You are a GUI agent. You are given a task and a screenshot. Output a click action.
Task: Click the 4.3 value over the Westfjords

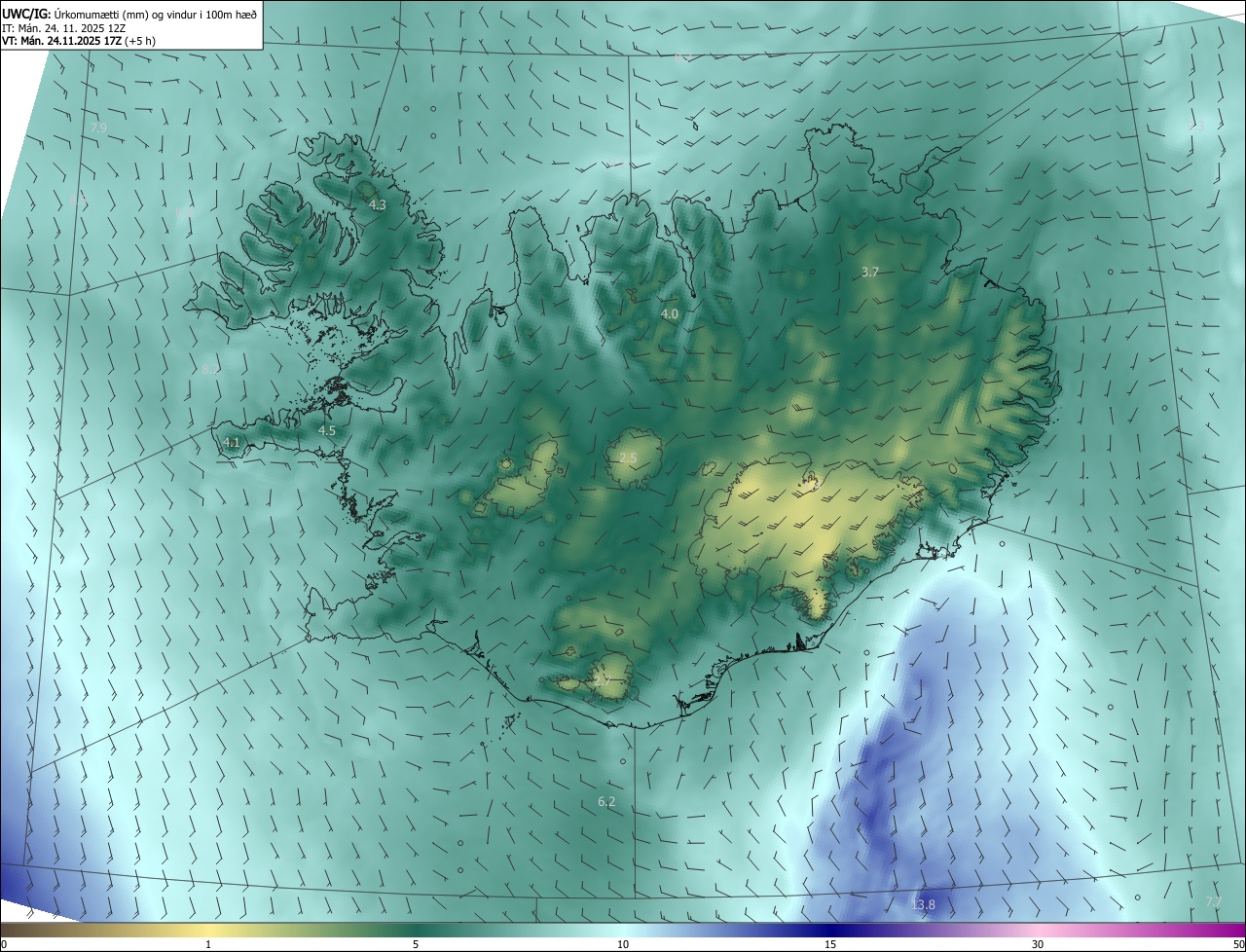pos(378,205)
